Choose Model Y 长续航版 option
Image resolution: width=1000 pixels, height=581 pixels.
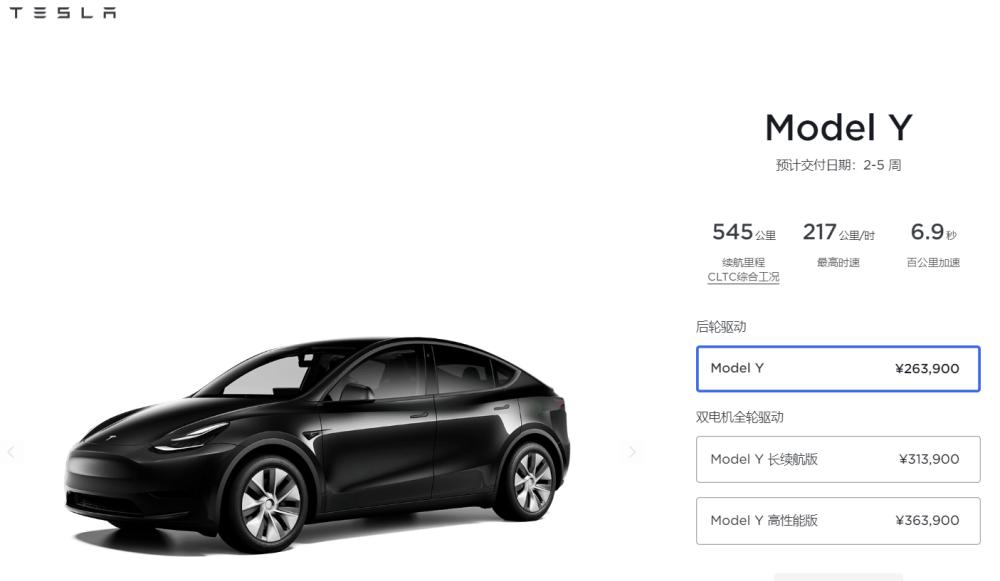[838, 459]
